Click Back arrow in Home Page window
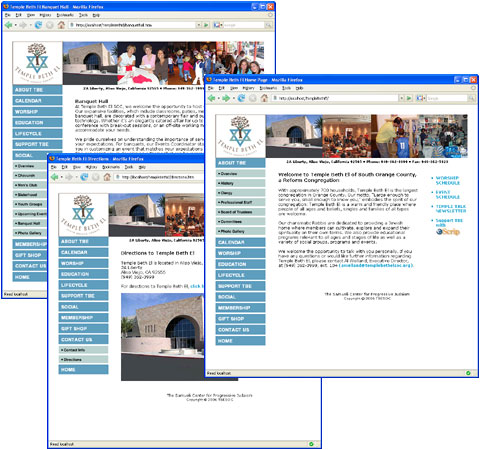480x450 pixels. coord(211,98)
